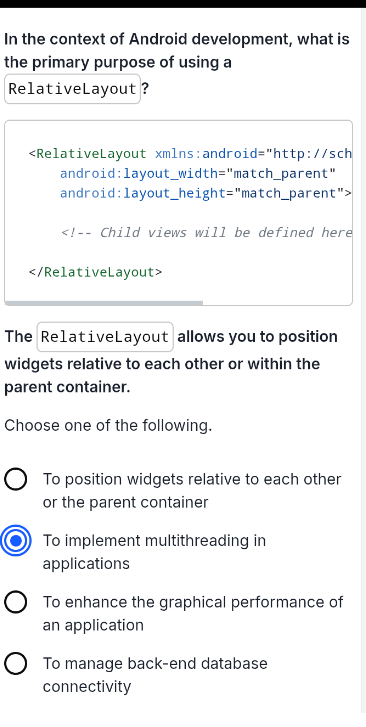366x727 pixels.
Task: Click the android:layout_width attribute line
Action: pyautogui.click(x=198, y=174)
